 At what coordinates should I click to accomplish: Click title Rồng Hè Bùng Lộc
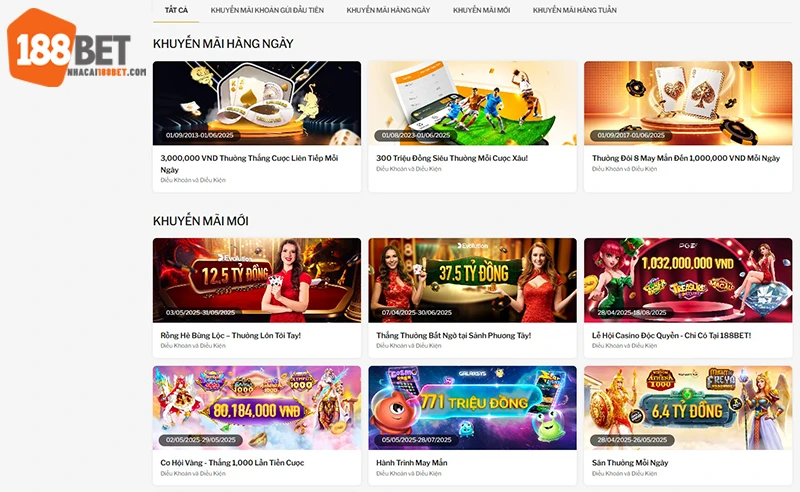point(231,335)
